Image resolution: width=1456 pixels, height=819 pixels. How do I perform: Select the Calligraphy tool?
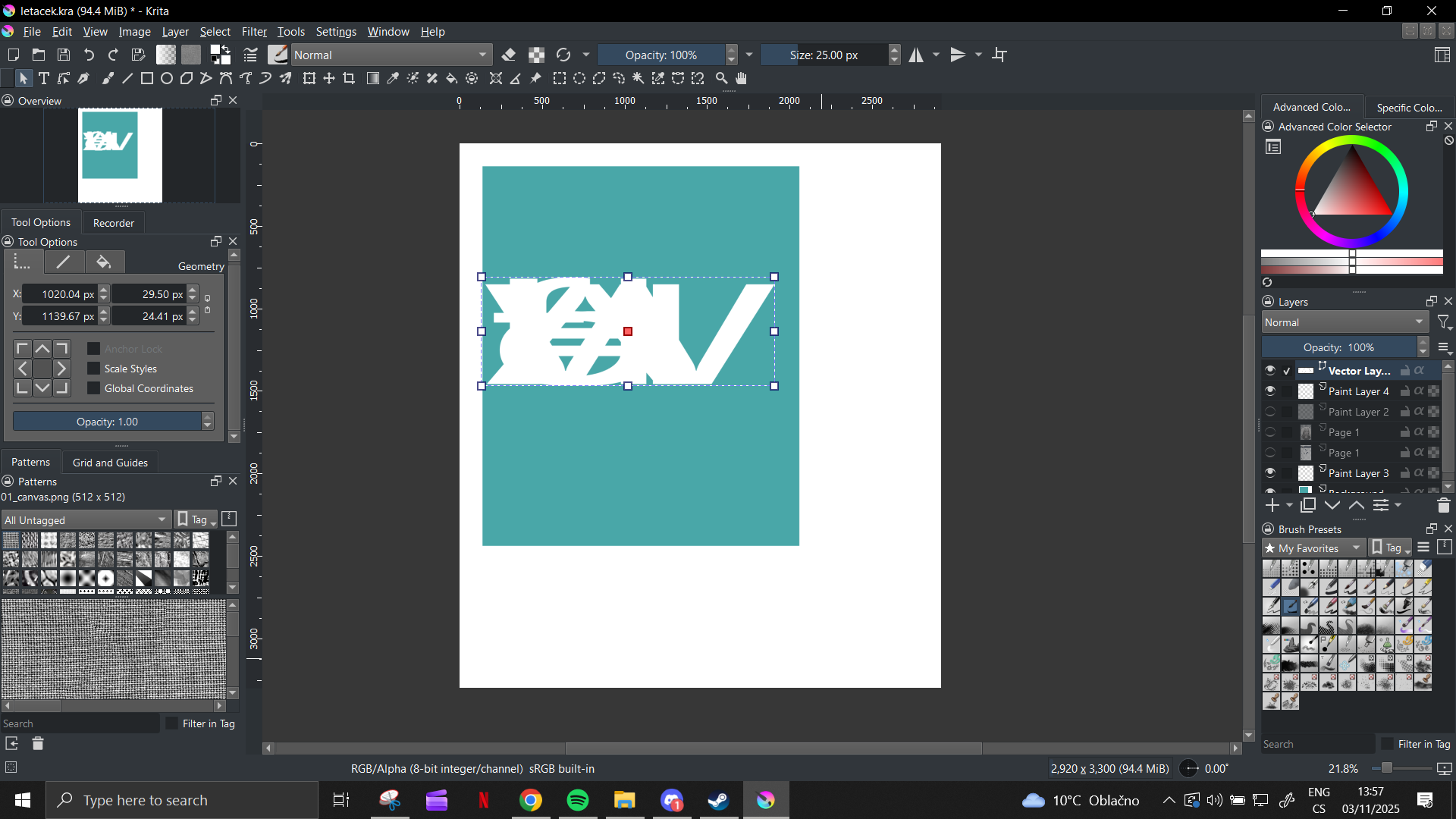pyautogui.click(x=83, y=78)
